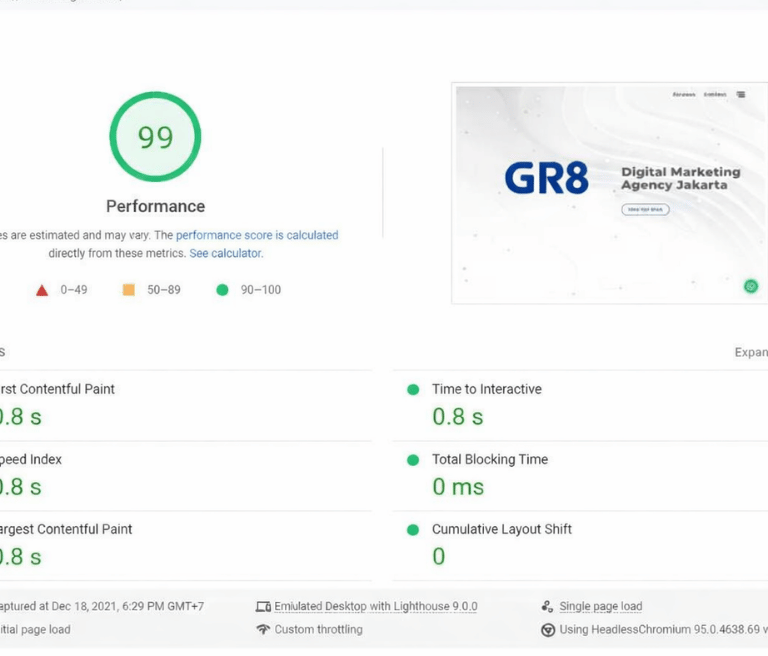Click the 0.8 s Time to Interactive value
768x656 pixels.
[457, 417]
